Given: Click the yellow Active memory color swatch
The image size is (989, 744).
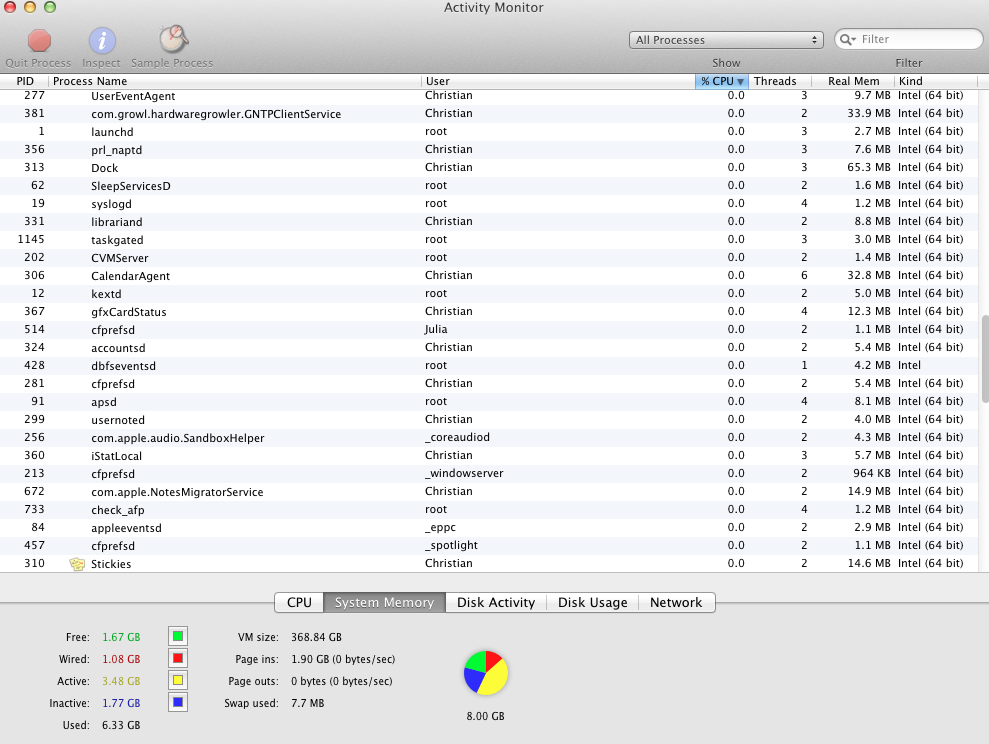Looking at the screenshot, I should point(178,680).
